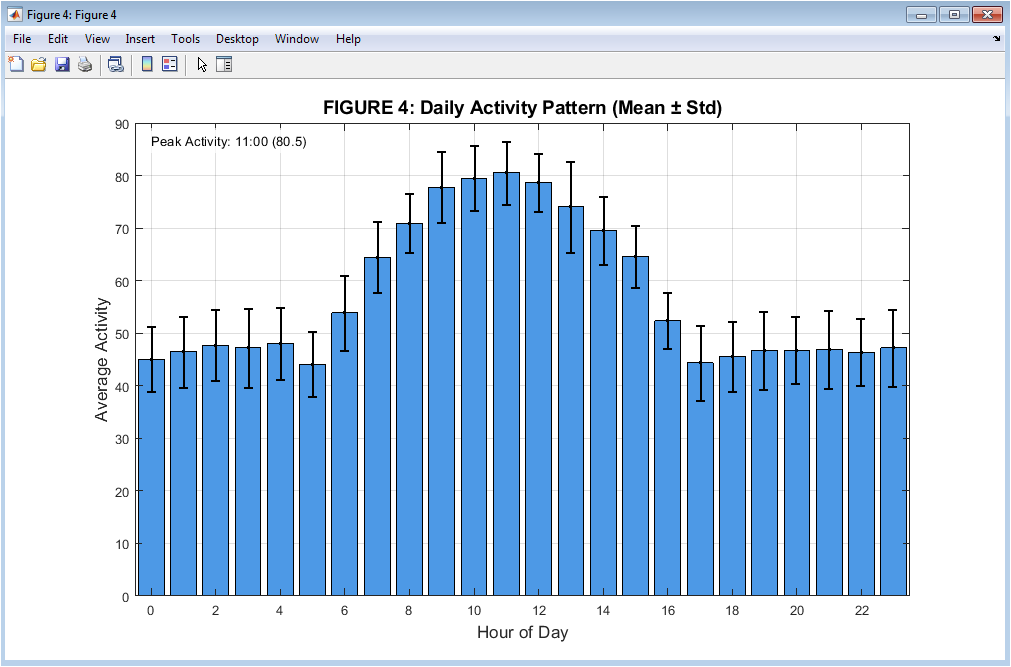Click the Open File folder icon

pos(39,65)
